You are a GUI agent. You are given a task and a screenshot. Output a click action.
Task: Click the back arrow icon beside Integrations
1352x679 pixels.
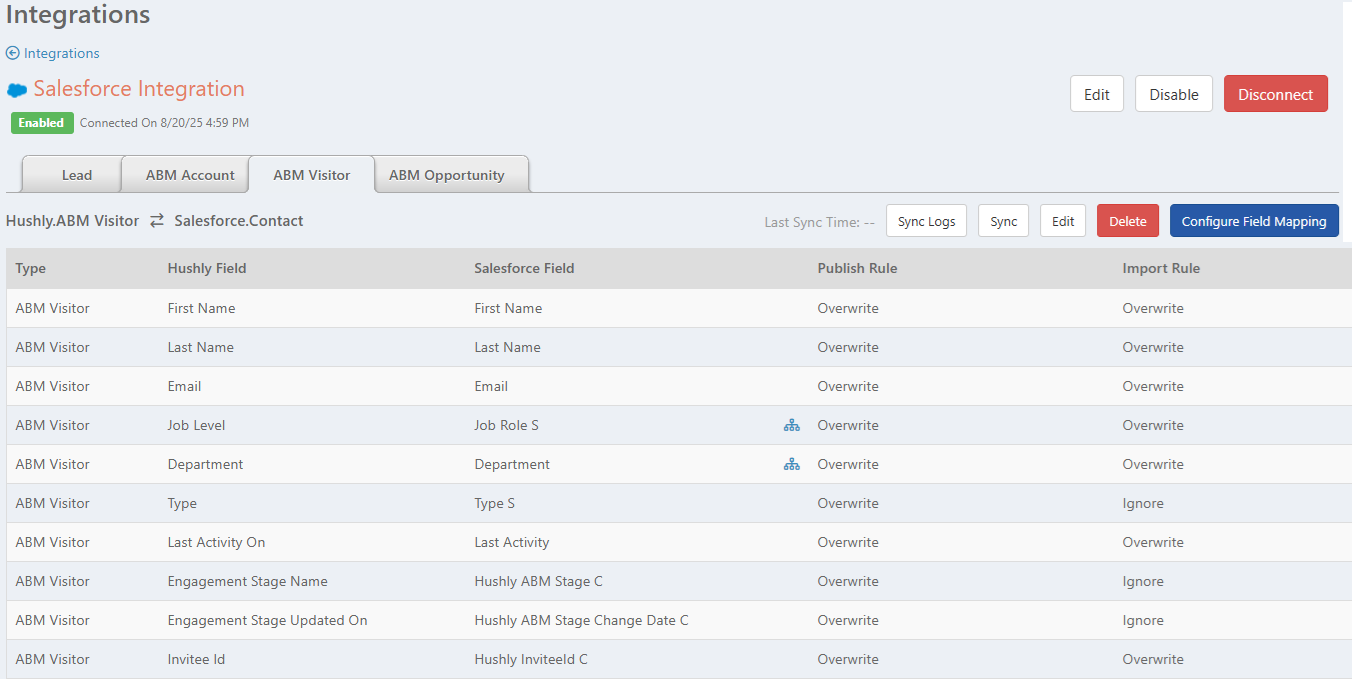click(x=13, y=53)
